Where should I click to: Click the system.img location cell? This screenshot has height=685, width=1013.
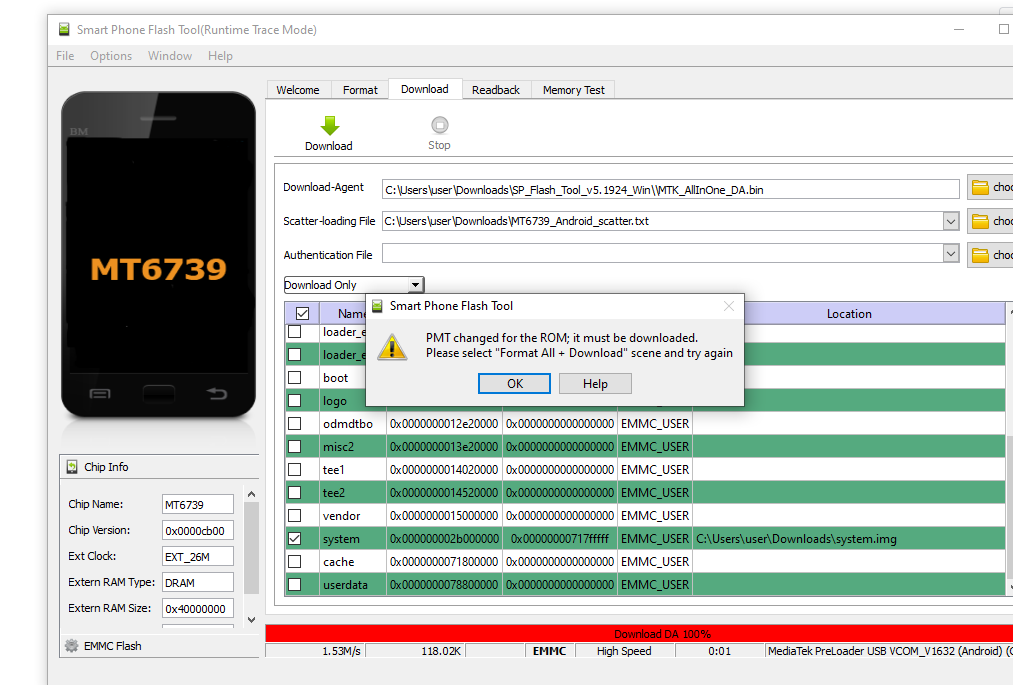coord(848,538)
